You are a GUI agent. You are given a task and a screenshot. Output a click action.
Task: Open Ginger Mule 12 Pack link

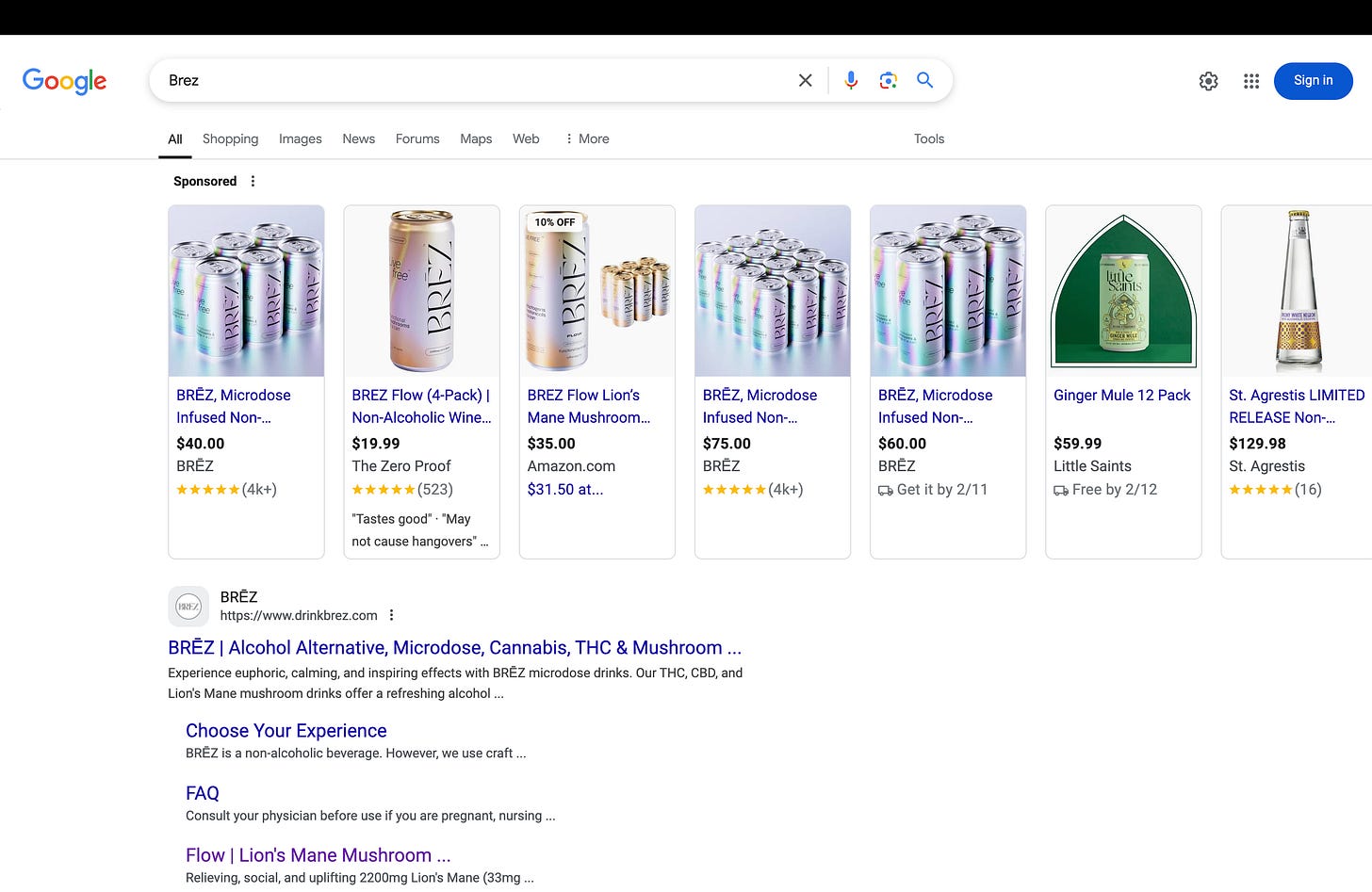pos(1122,396)
